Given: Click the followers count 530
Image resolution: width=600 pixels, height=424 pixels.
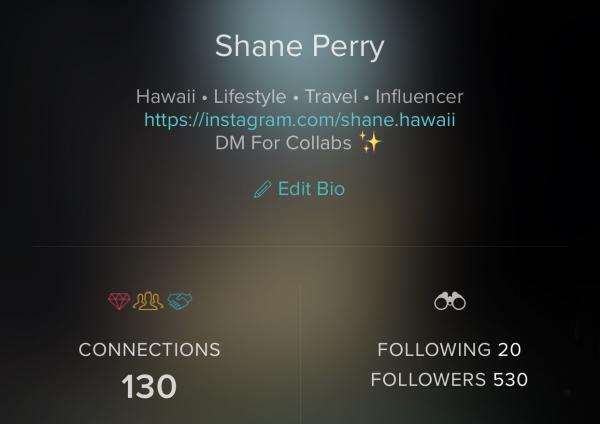Looking at the screenshot, I should coord(510,380).
